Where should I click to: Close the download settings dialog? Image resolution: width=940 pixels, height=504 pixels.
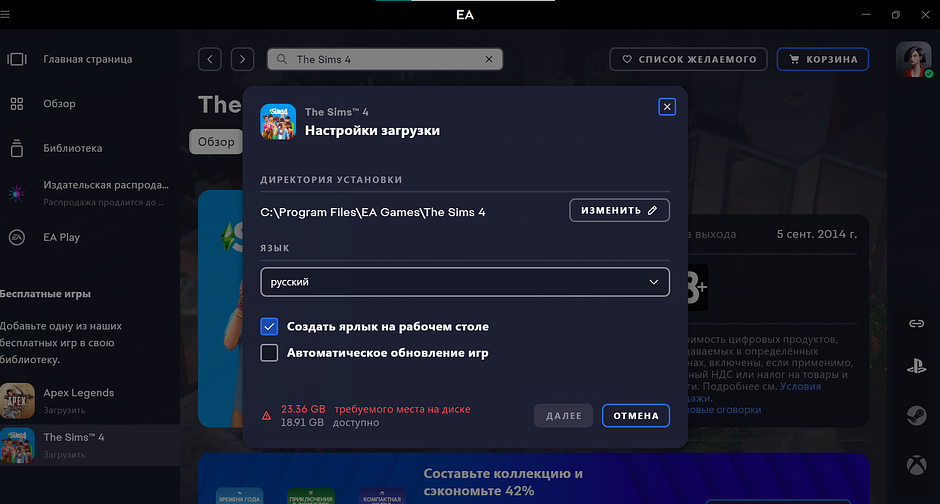click(667, 107)
